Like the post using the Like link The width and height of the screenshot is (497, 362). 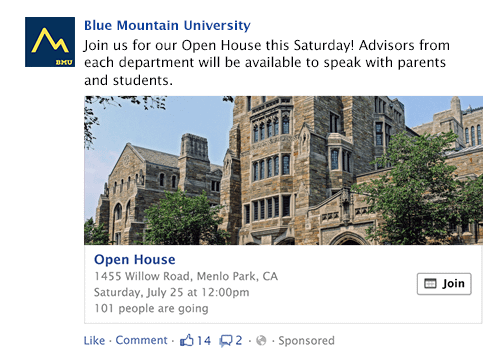click(x=94, y=341)
